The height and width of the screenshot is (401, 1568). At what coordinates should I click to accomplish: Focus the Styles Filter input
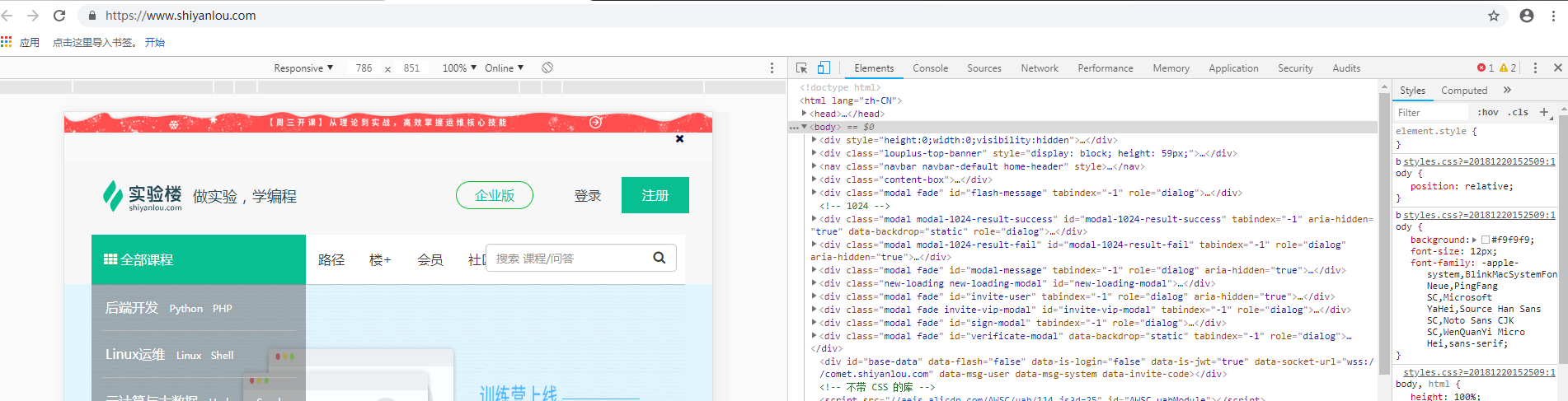[1430, 113]
